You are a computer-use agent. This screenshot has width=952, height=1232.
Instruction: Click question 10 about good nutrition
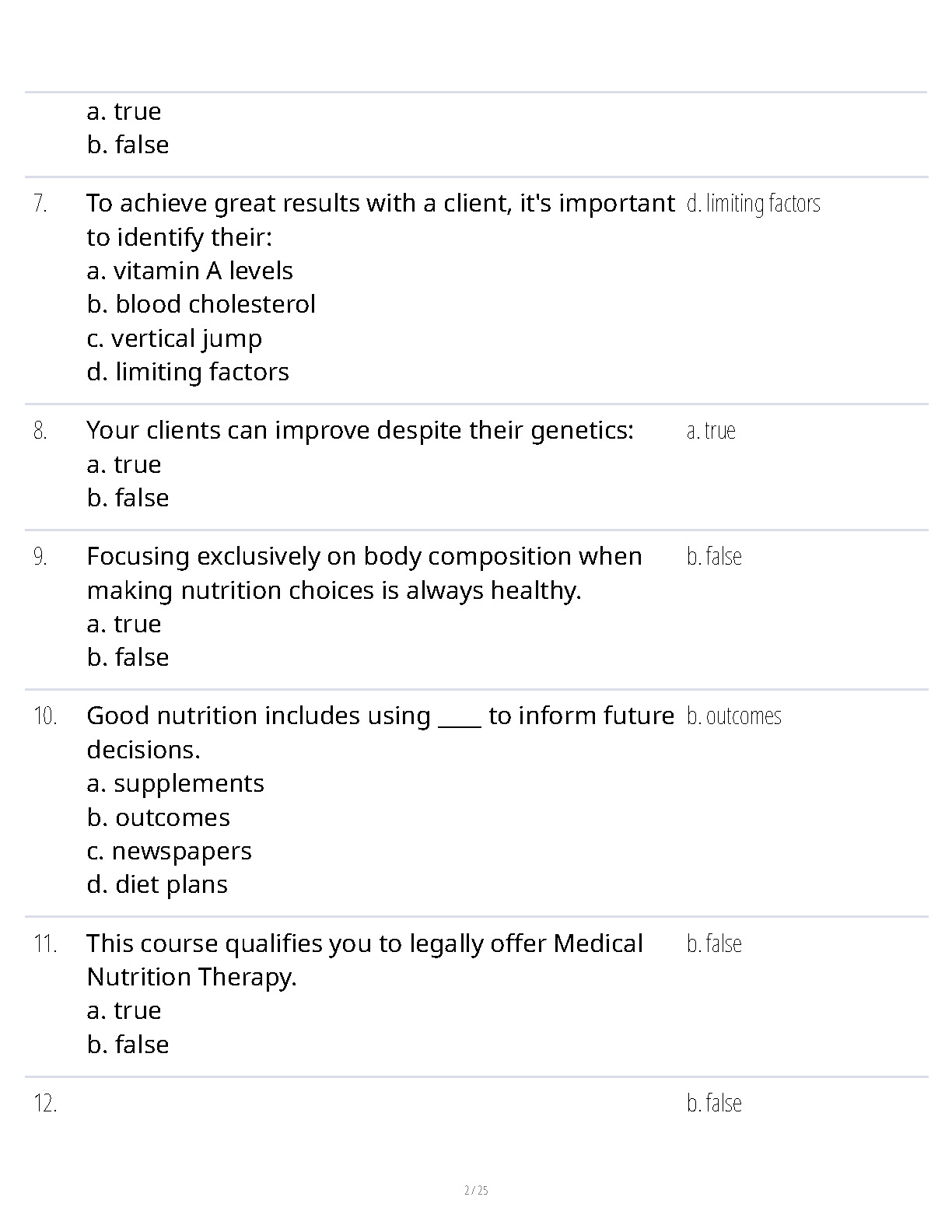click(380, 732)
